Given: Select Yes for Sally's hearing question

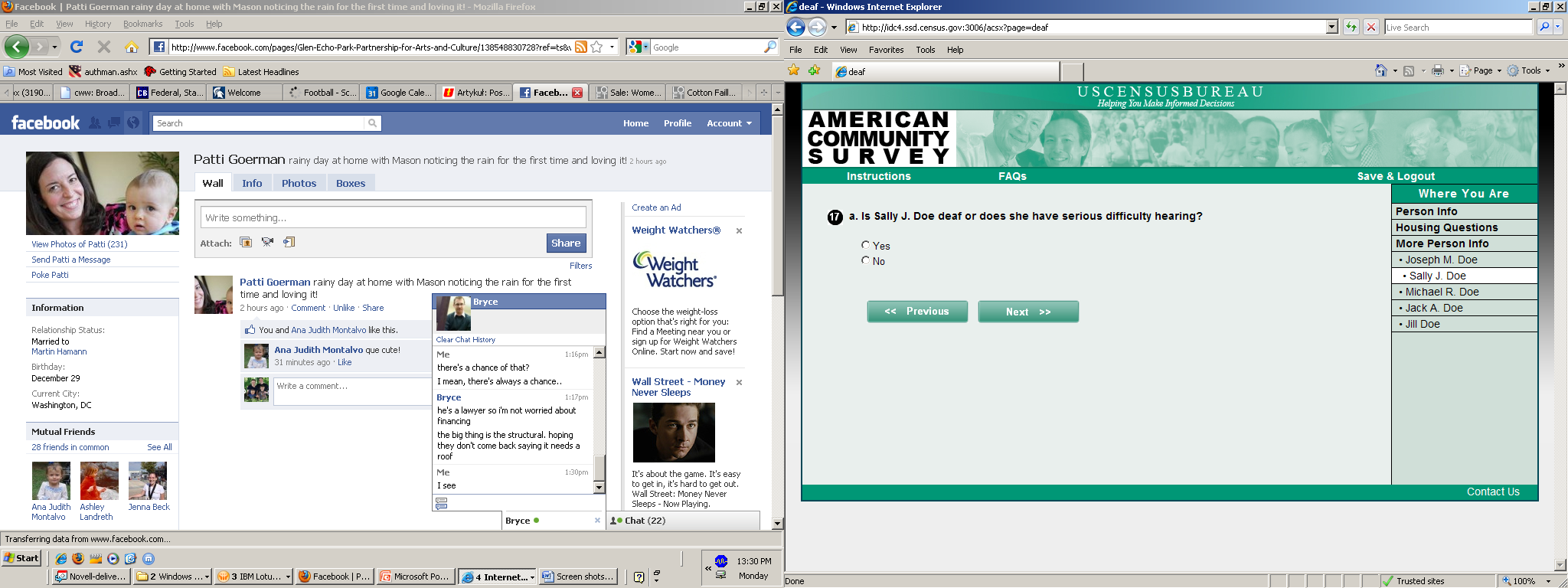Looking at the screenshot, I should coord(865,245).
